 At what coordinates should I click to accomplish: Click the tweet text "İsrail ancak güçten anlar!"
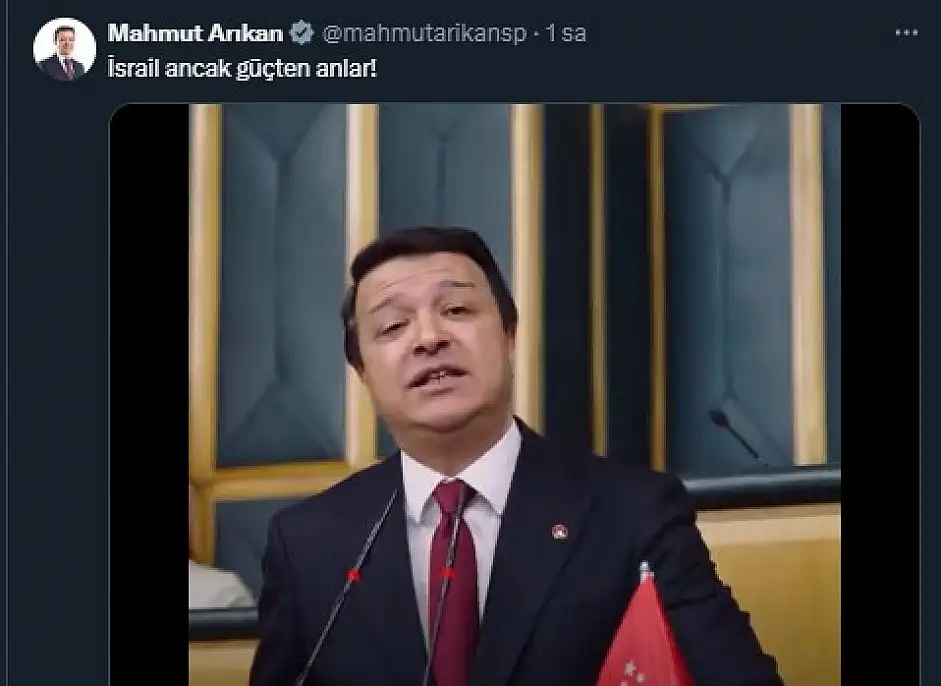[x=242, y=68]
